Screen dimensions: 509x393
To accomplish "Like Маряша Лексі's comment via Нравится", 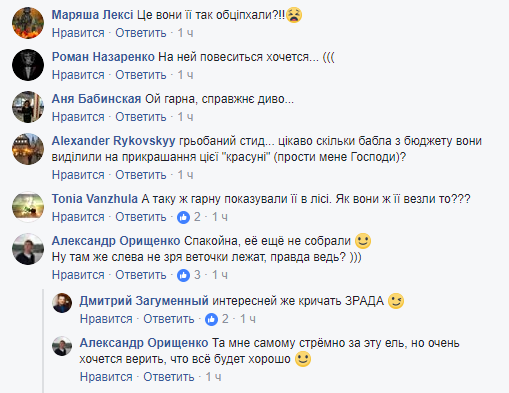I will click(78, 33).
